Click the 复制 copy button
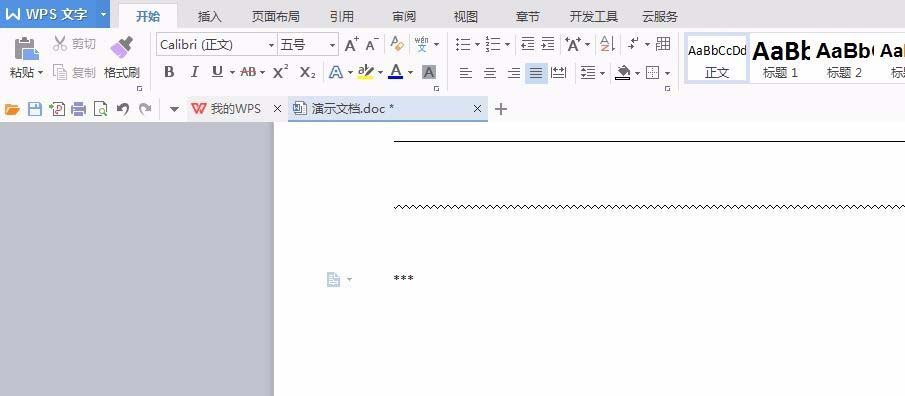905x396 pixels. 74,72
